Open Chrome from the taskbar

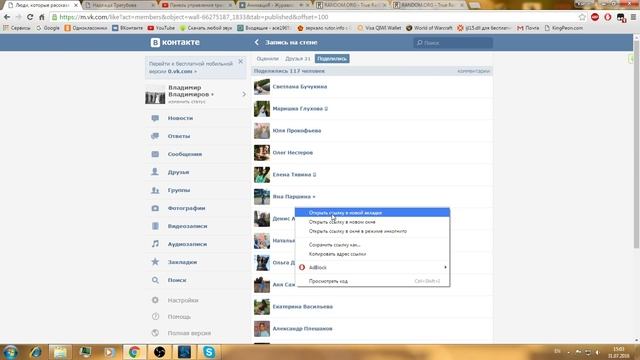pos(134,352)
